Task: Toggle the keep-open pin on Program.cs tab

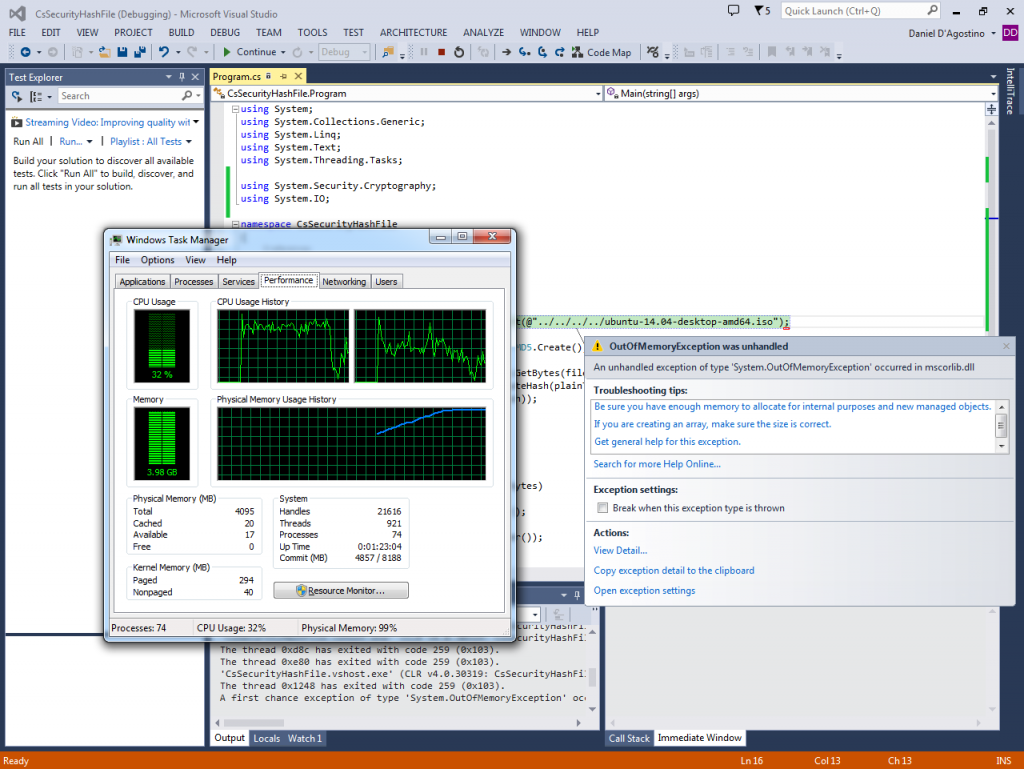Action: (283, 75)
